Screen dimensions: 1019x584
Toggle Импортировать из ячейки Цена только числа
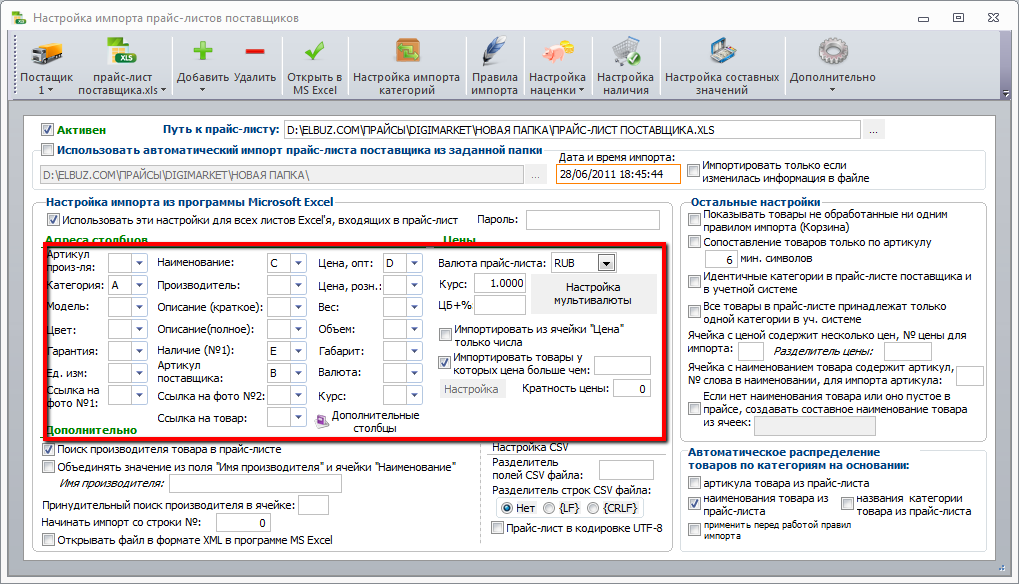pyautogui.click(x=445, y=335)
